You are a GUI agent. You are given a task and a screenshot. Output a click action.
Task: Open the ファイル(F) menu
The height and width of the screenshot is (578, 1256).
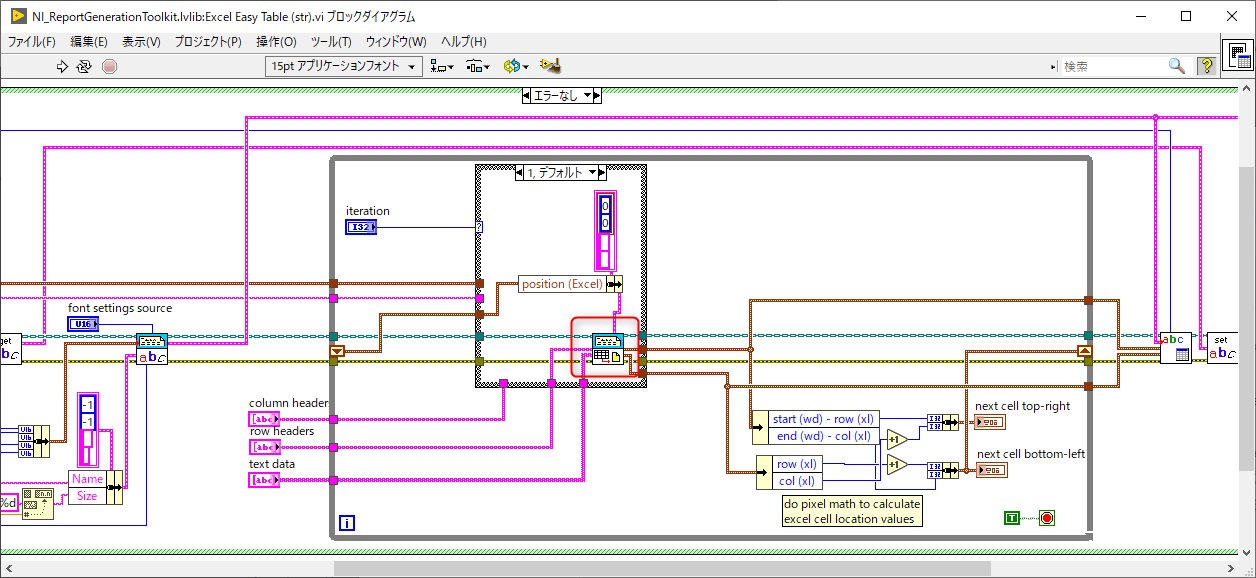[32, 42]
